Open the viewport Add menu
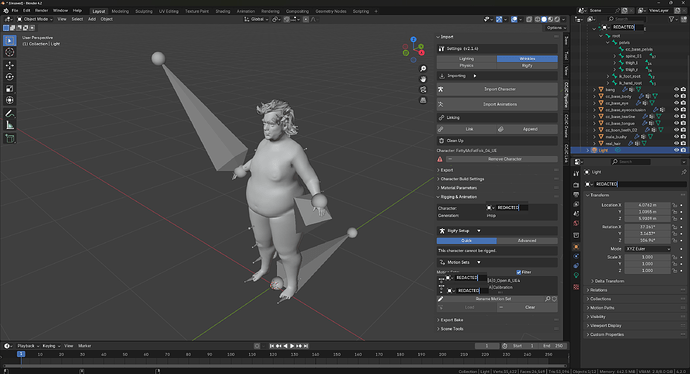The width and height of the screenshot is (690, 374). 92,19
